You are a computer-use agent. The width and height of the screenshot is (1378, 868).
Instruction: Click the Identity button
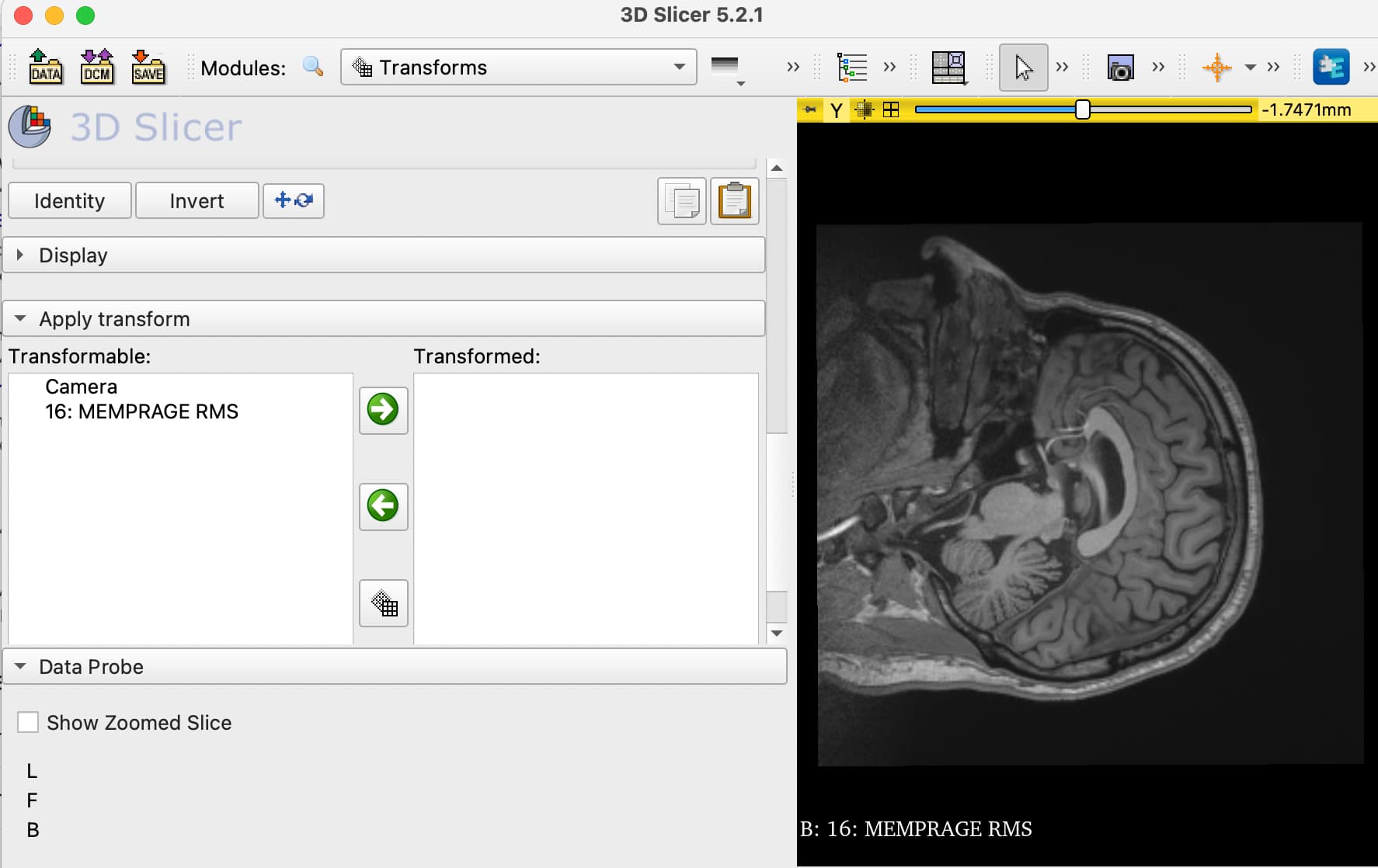70,201
